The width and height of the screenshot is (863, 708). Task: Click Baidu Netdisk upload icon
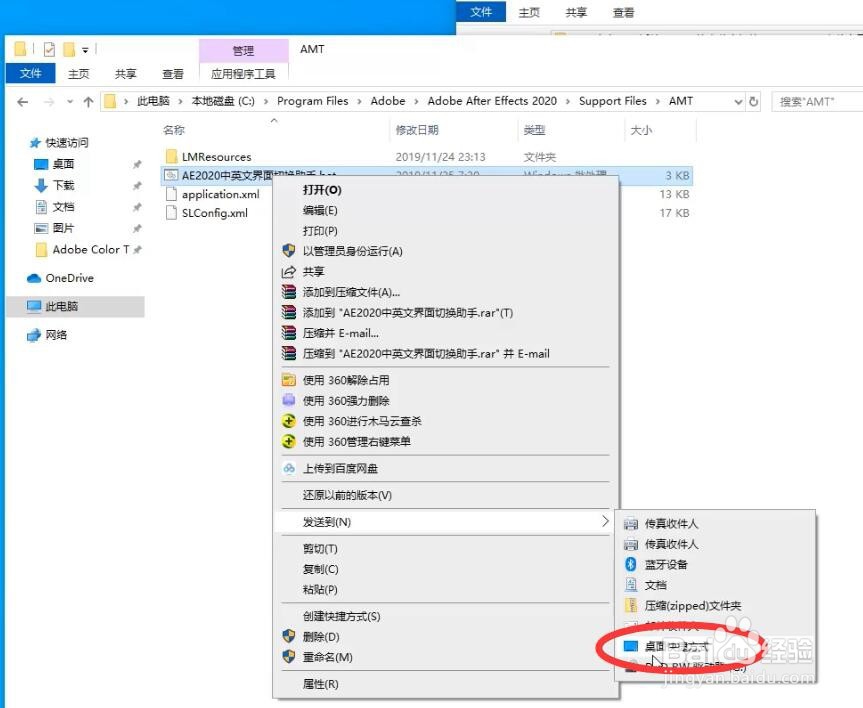(289, 469)
